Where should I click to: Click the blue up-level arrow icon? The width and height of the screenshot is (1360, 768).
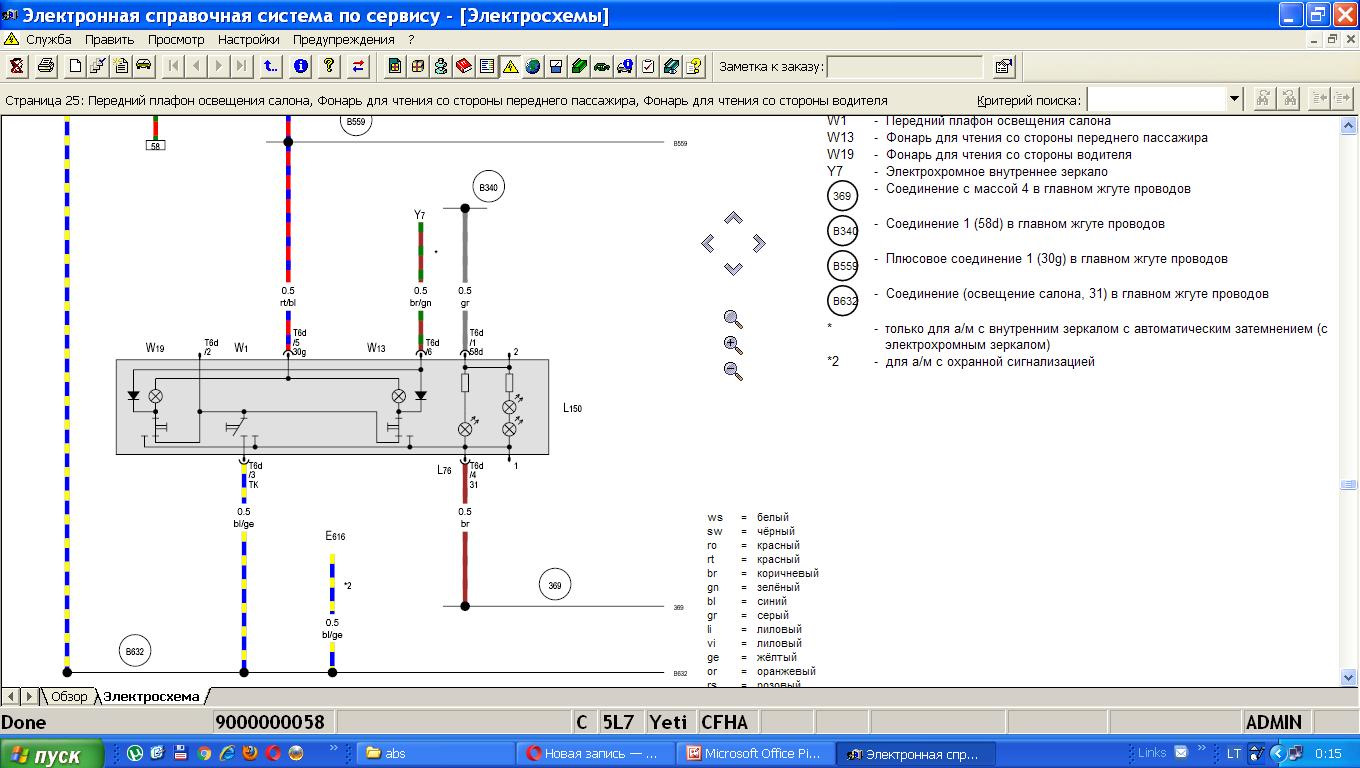[271, 67]
